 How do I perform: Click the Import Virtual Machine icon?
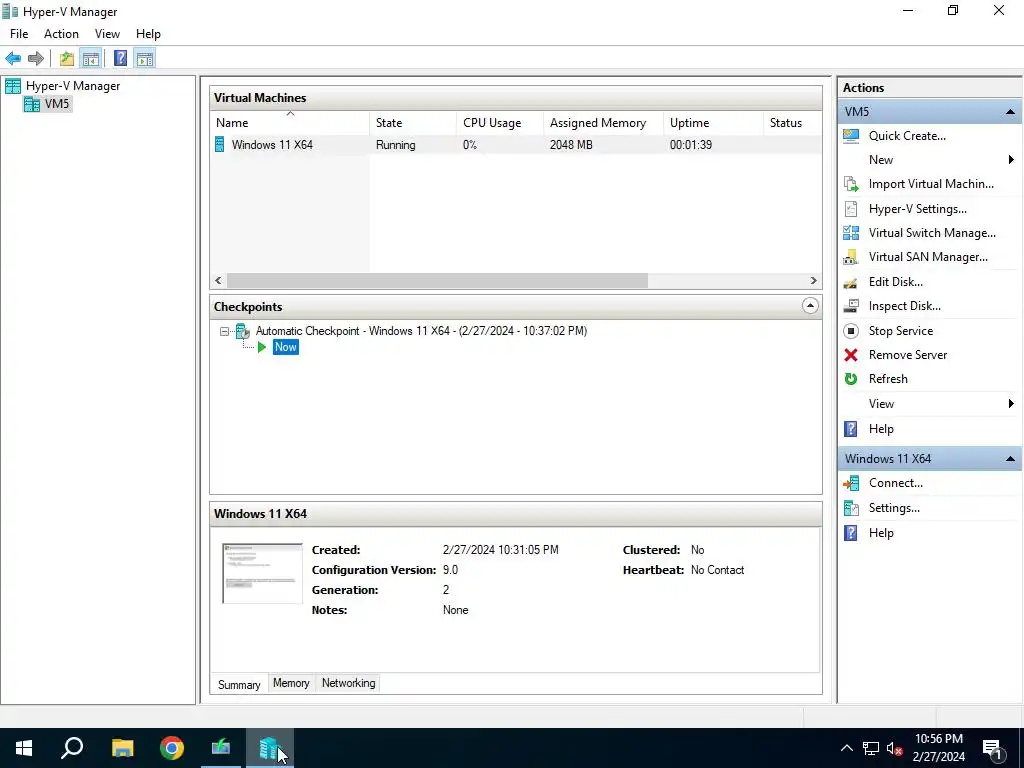tap(851, 184)
